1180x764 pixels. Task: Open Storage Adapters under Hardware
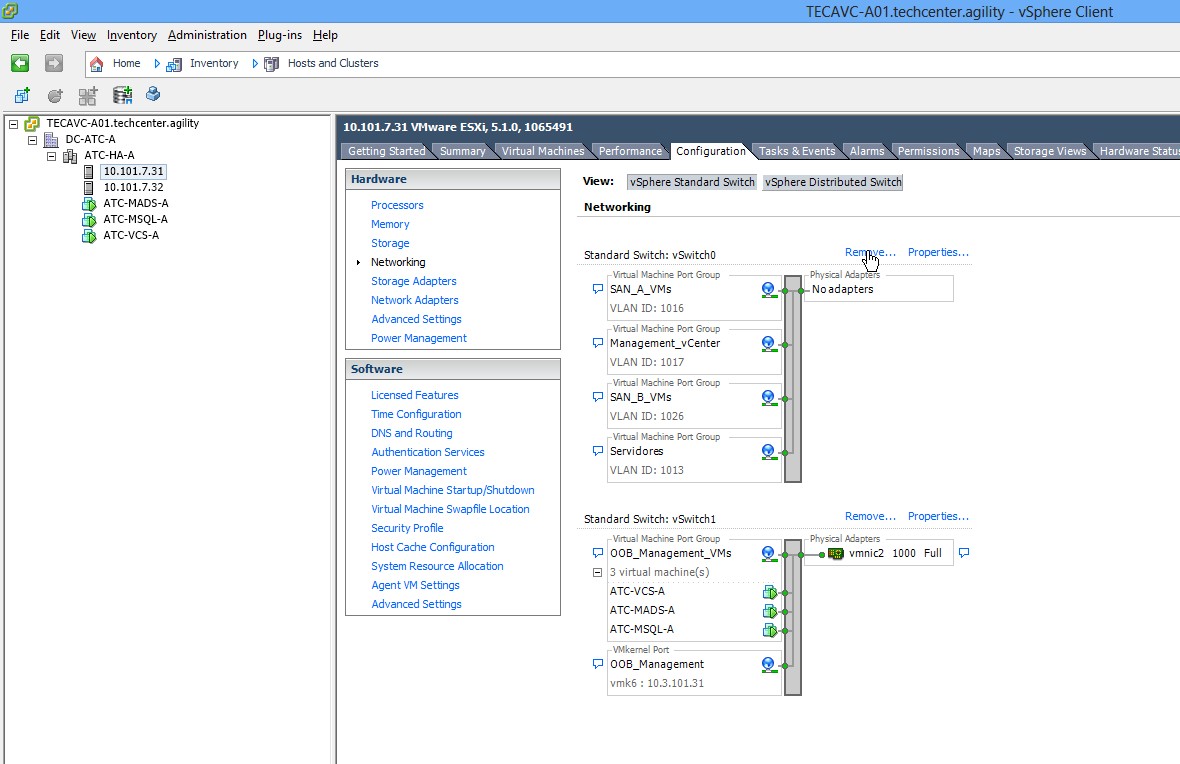point(413,281)
